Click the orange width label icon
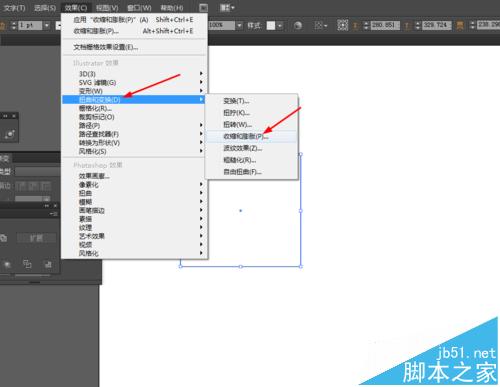 click(x=460, y=25)
